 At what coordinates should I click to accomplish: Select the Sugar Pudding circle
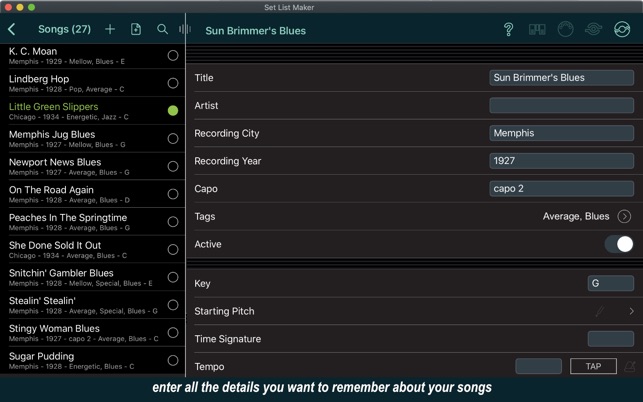click(173, 361)
